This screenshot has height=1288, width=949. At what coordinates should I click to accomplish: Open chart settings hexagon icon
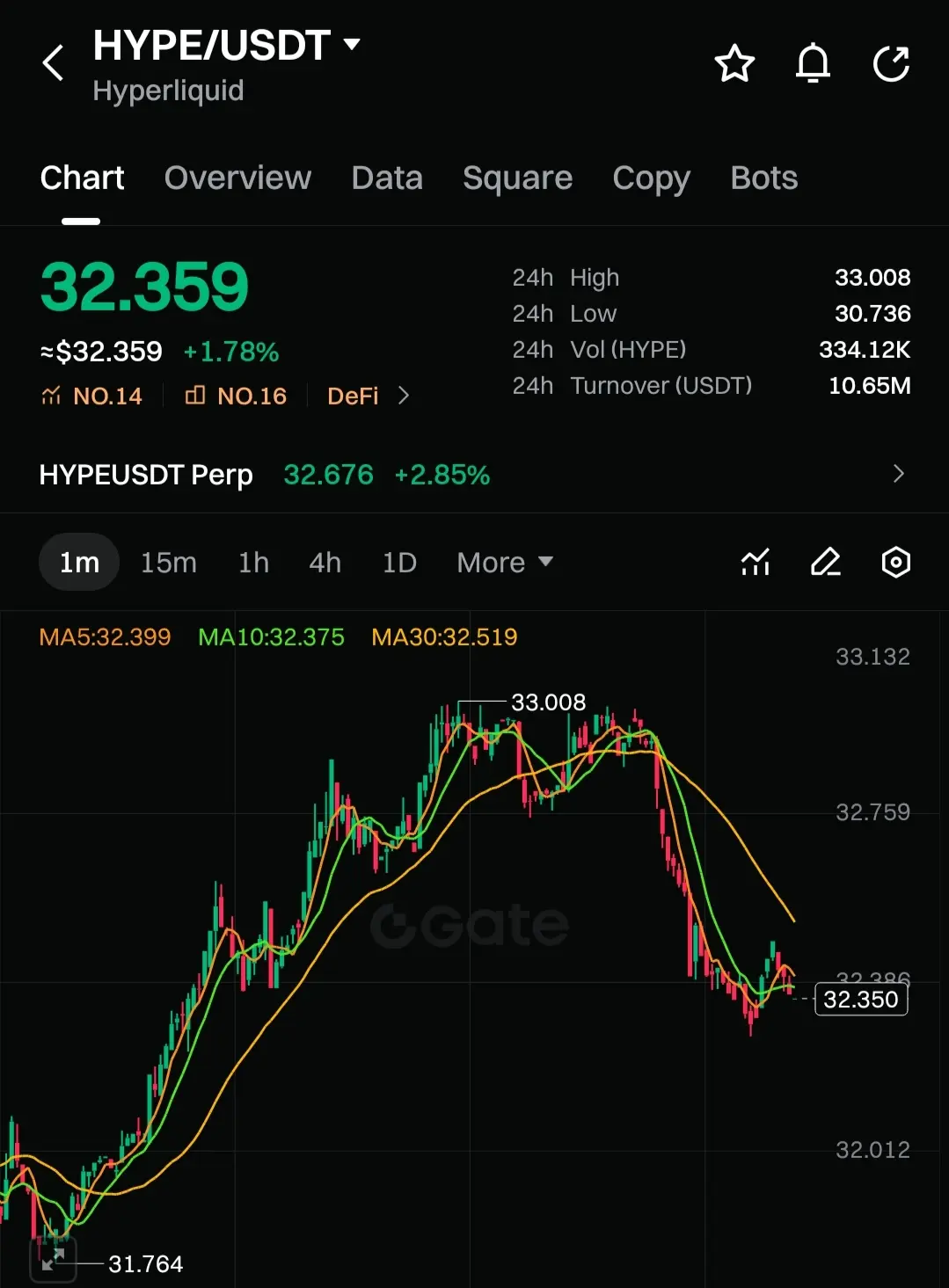click(895, 562)
